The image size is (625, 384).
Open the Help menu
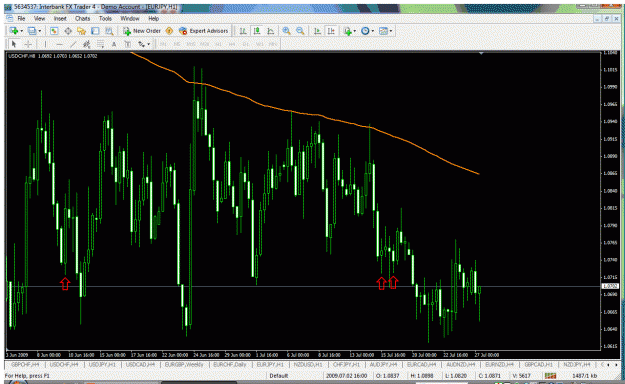click(x=153, y=18)
